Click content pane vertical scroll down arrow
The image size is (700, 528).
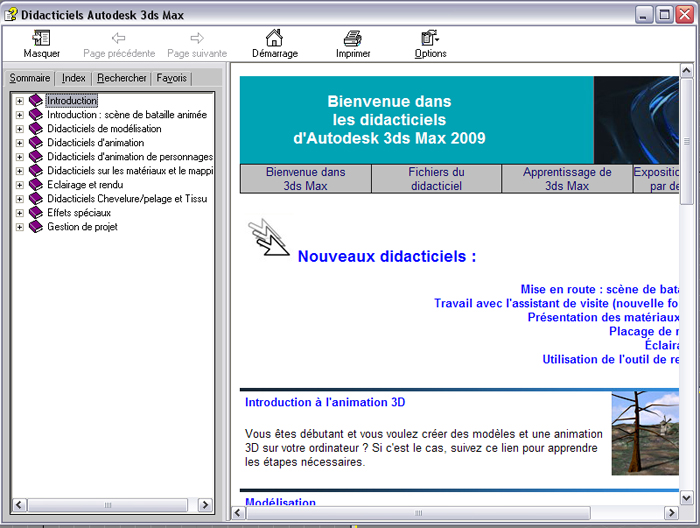pos(686,497)
